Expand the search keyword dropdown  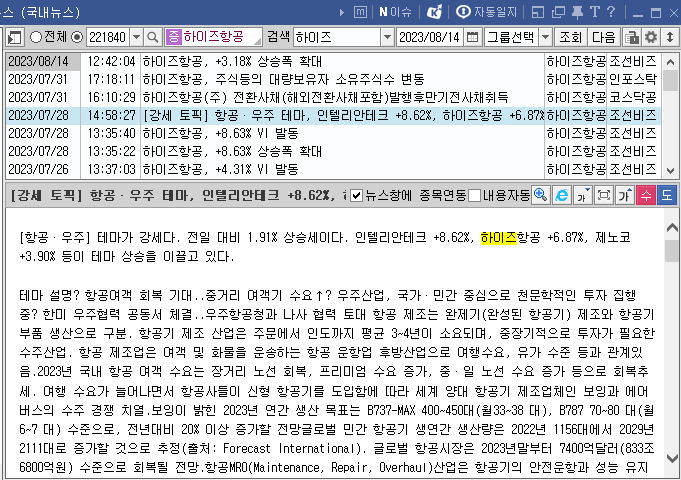click(387, 37)
